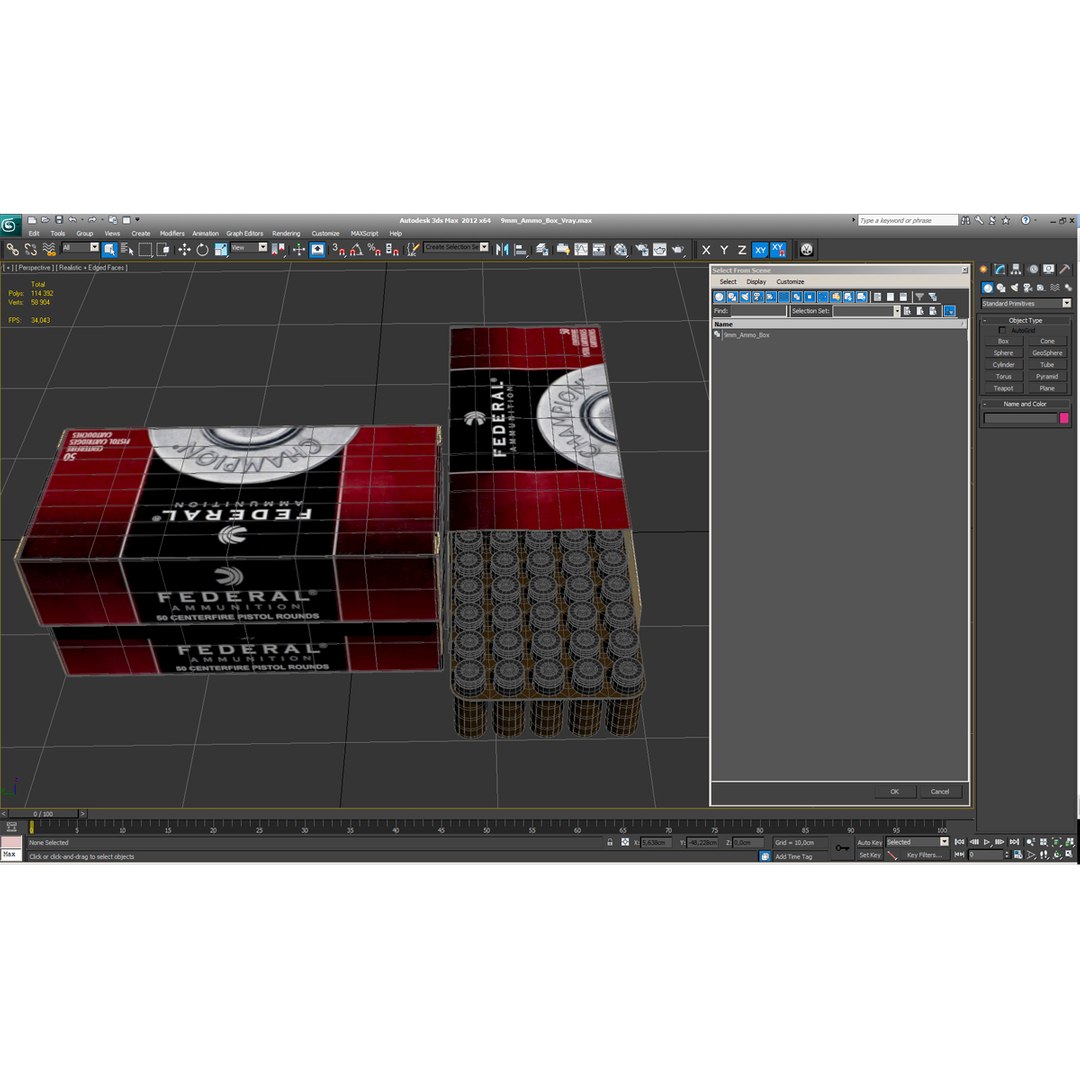
Task: Toggle 3D Snaps
Action: pyautogui.click(x=338, y=249)
